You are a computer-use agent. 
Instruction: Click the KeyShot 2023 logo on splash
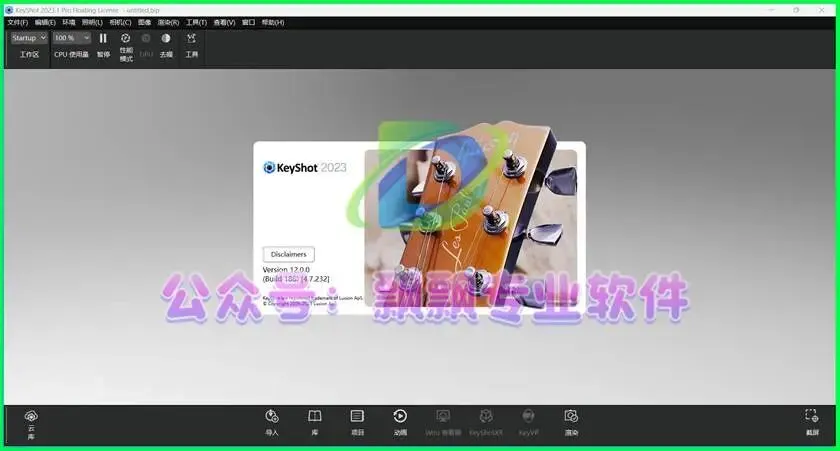tap(305, 168)
